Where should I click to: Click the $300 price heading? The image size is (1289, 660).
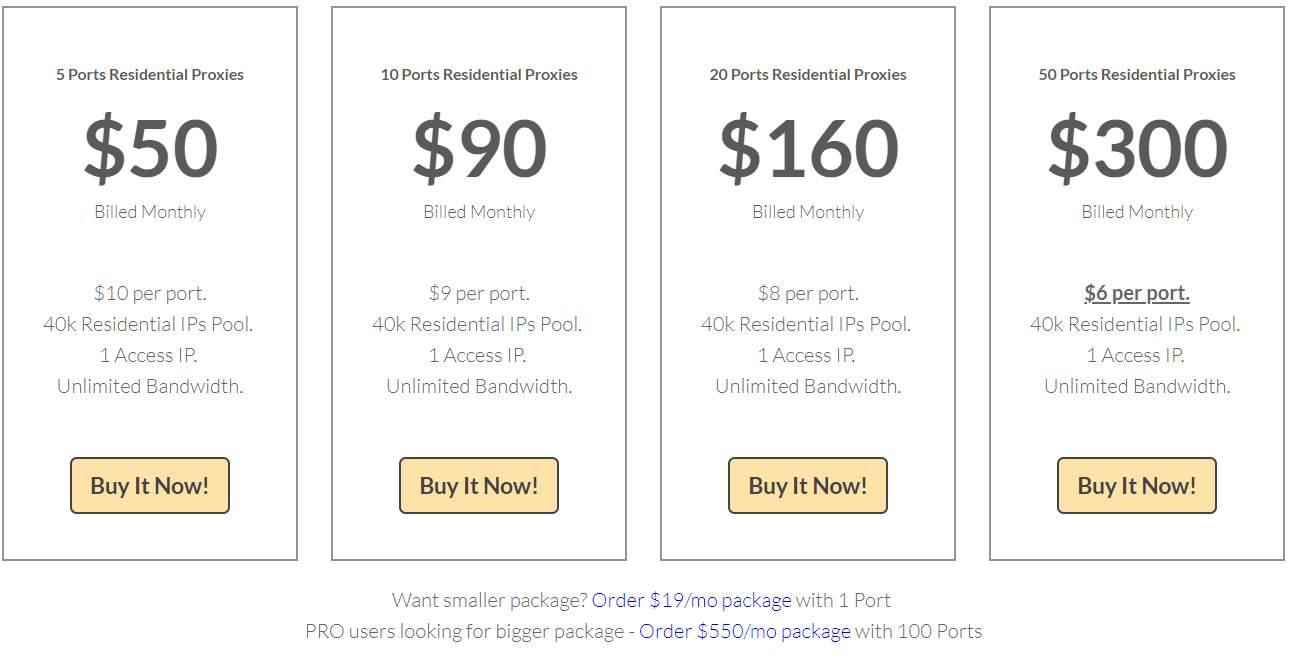(1137, 148)
